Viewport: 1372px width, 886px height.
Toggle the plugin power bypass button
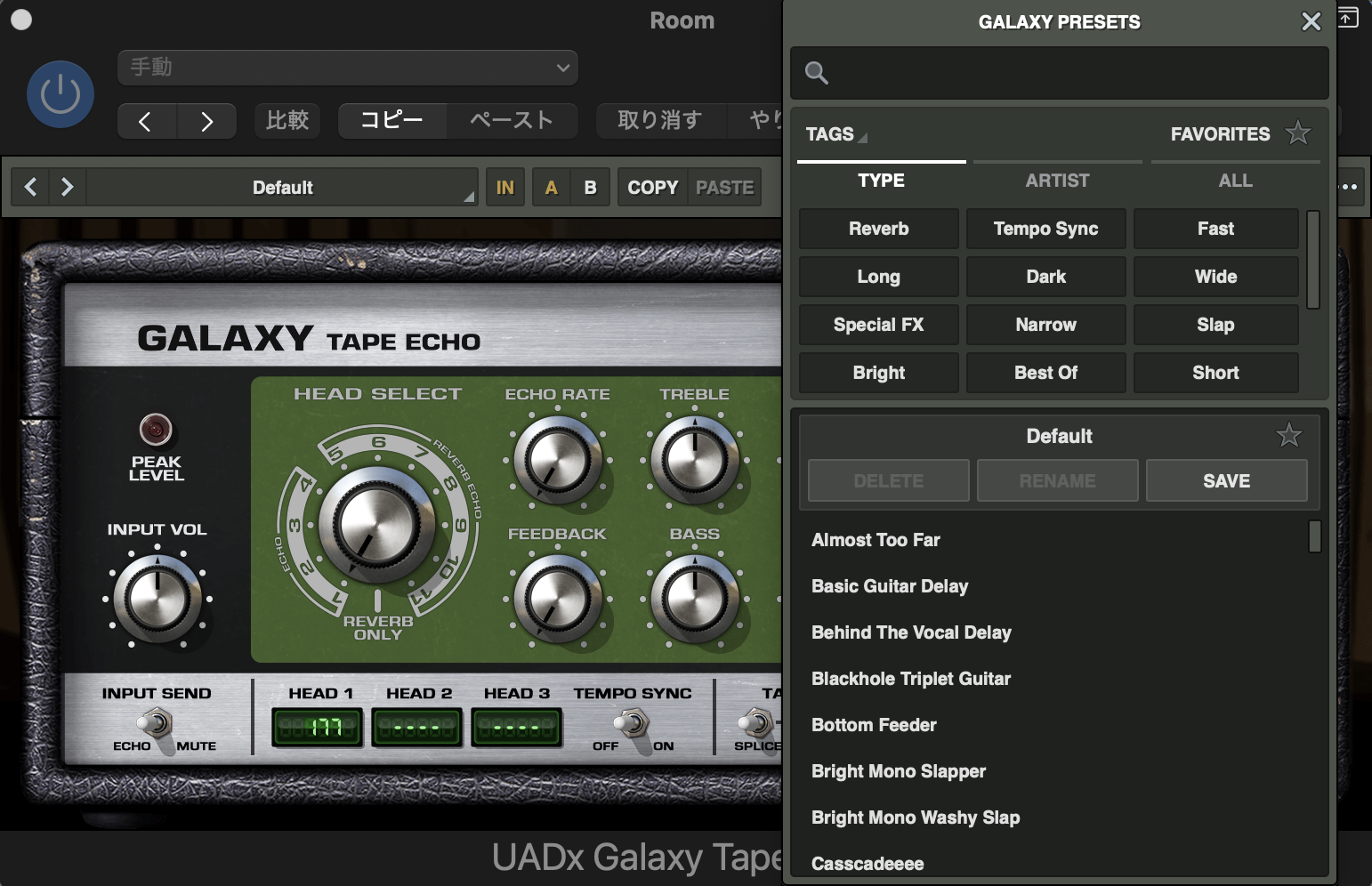[x=61, y=94]
